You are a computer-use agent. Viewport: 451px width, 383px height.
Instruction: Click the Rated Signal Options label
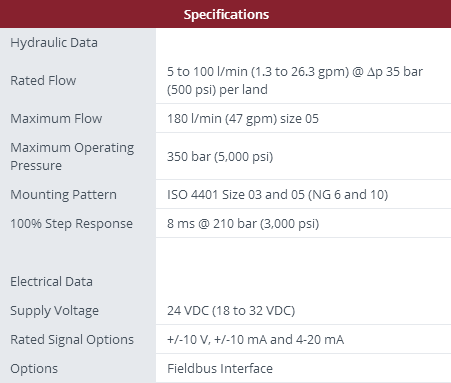pos(72,340)
